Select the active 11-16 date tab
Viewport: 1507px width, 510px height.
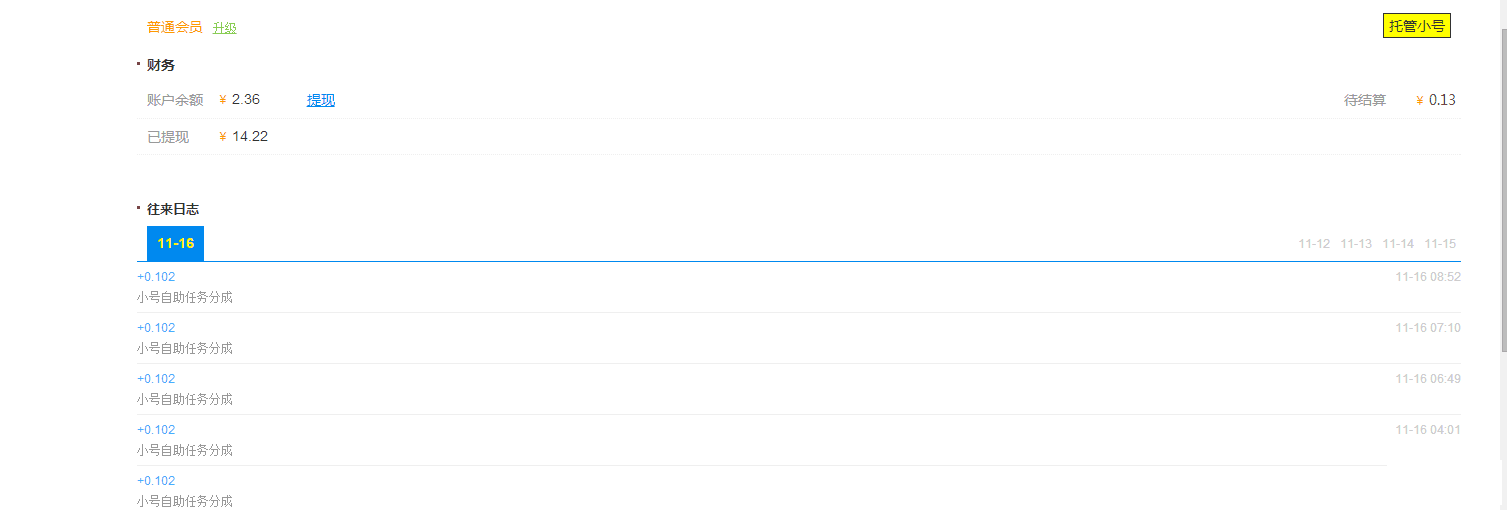(x=175, y=243)
